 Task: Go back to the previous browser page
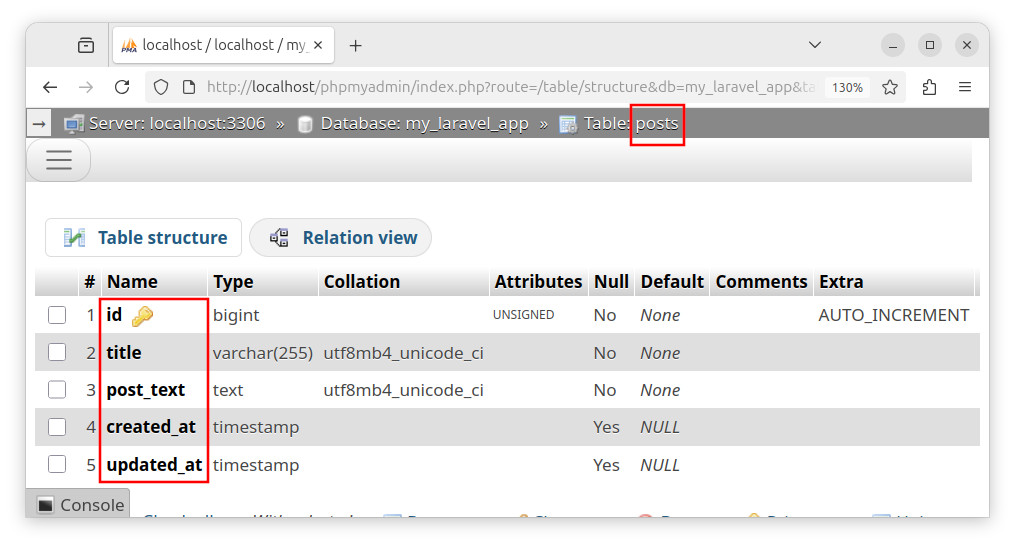click(x=50, y=87)
